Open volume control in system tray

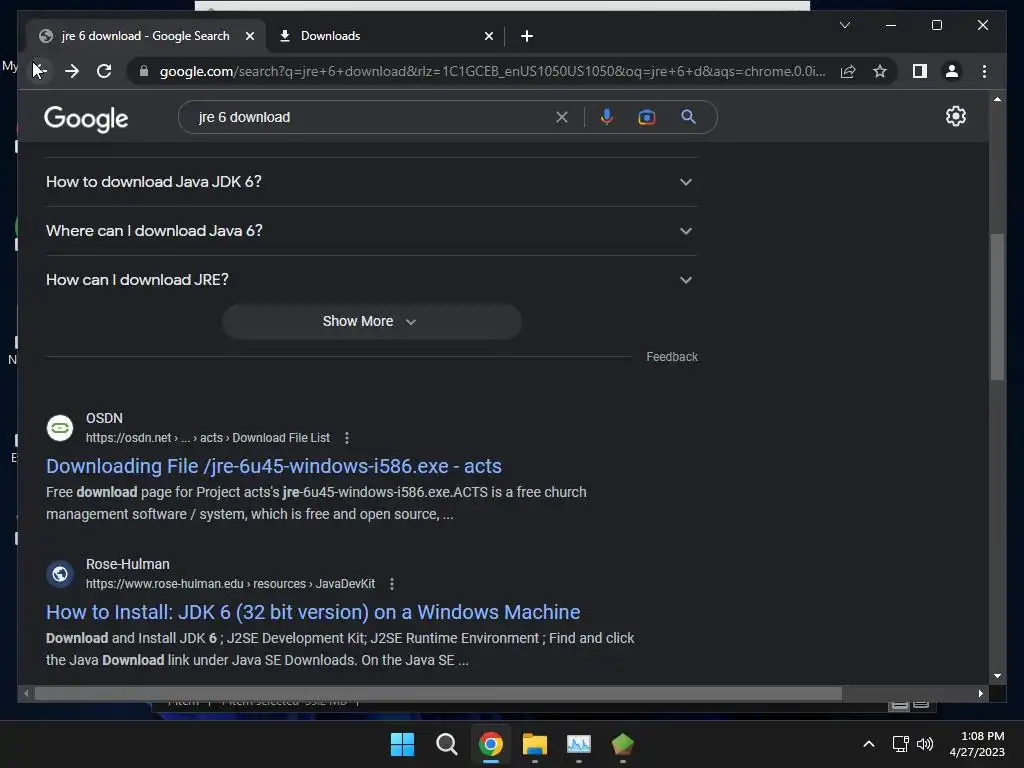pos(925,744)
